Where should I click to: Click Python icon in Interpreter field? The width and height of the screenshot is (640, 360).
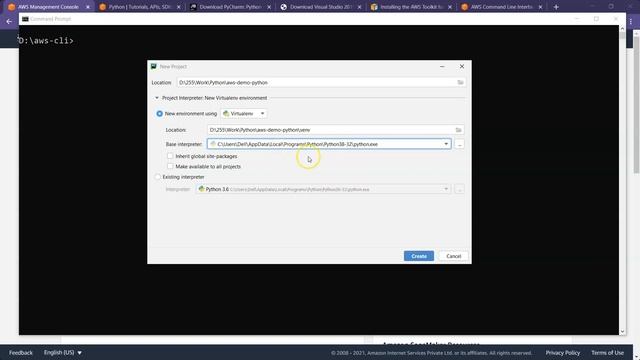tap(201, 189)
